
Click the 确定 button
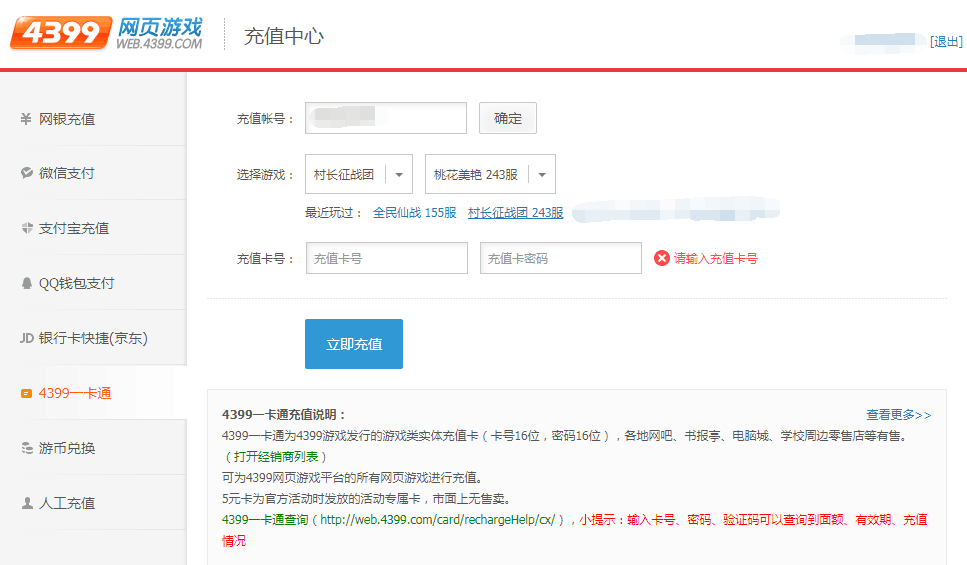(508, 118)
